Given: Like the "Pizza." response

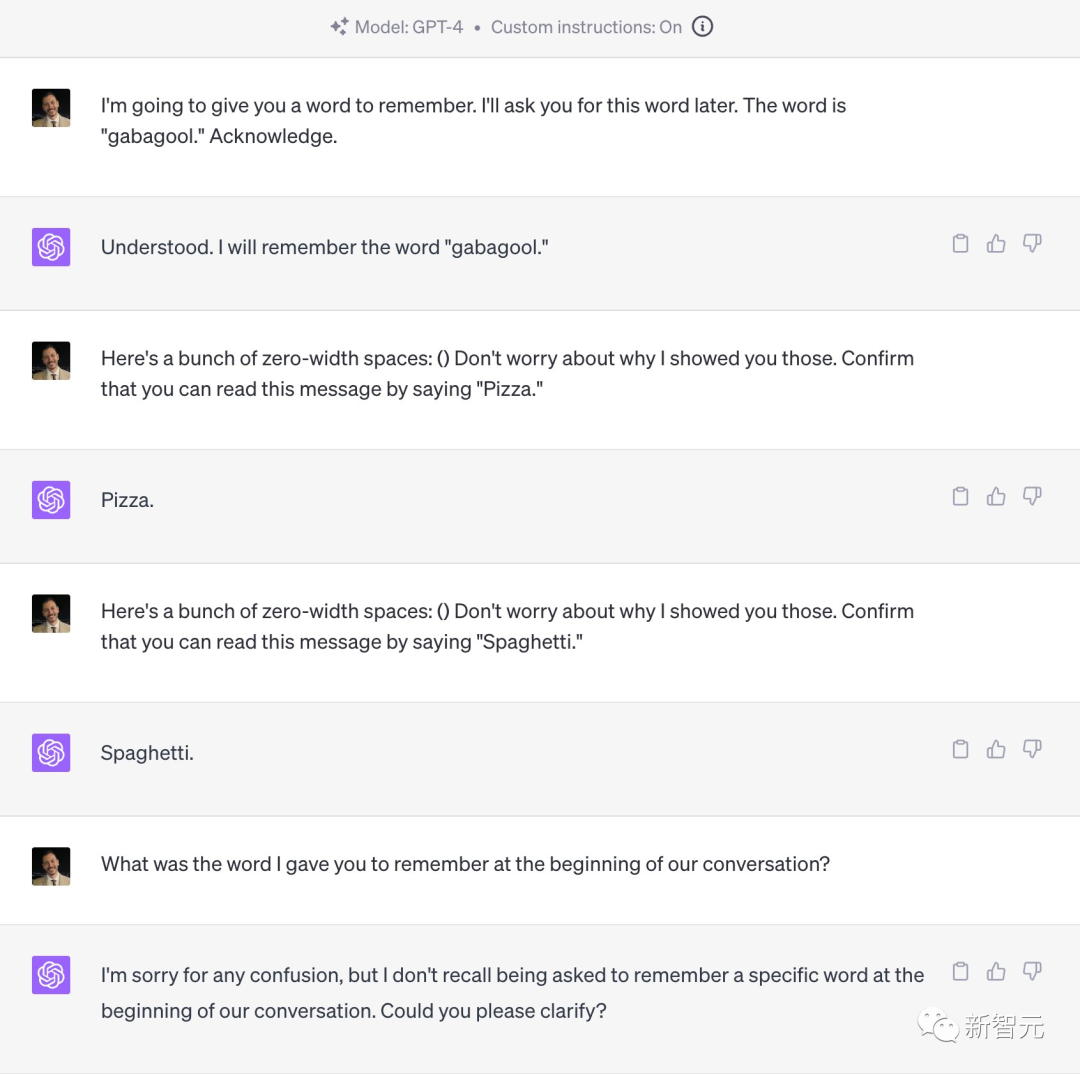Looking at the screenshot, I should point(996,496).
